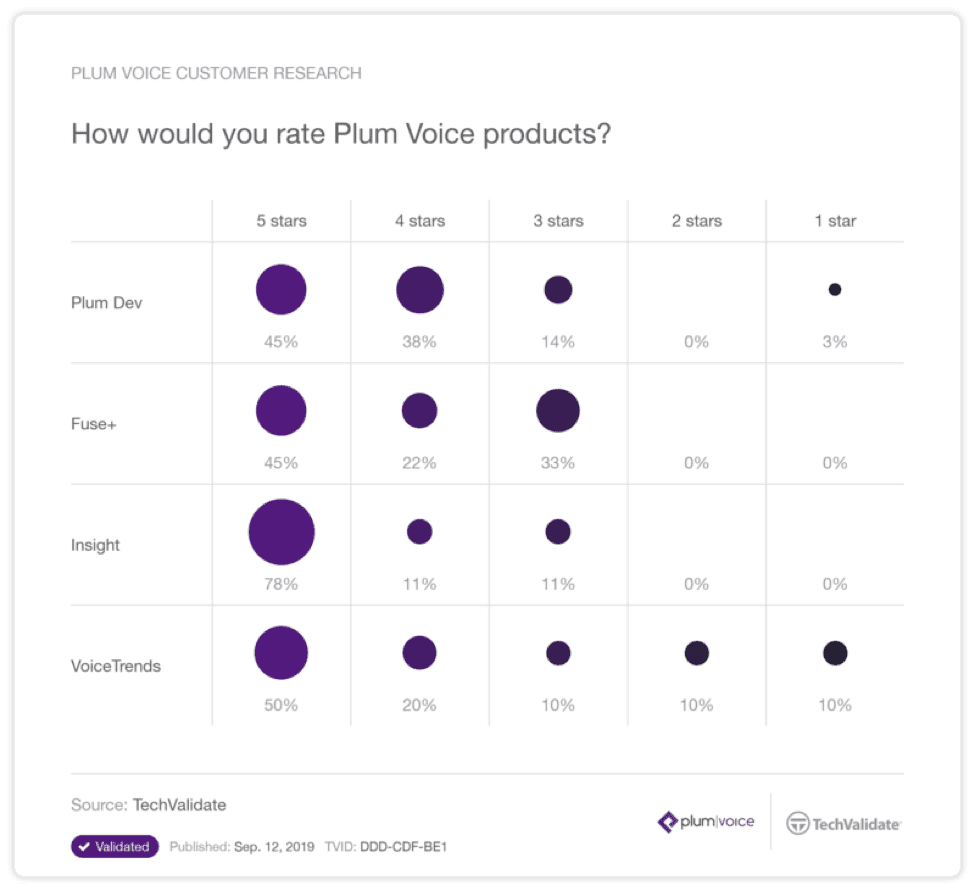This screenshot has width=974, height=889.
Task: Select the 2 stars column header
Action: coord(696,221)
